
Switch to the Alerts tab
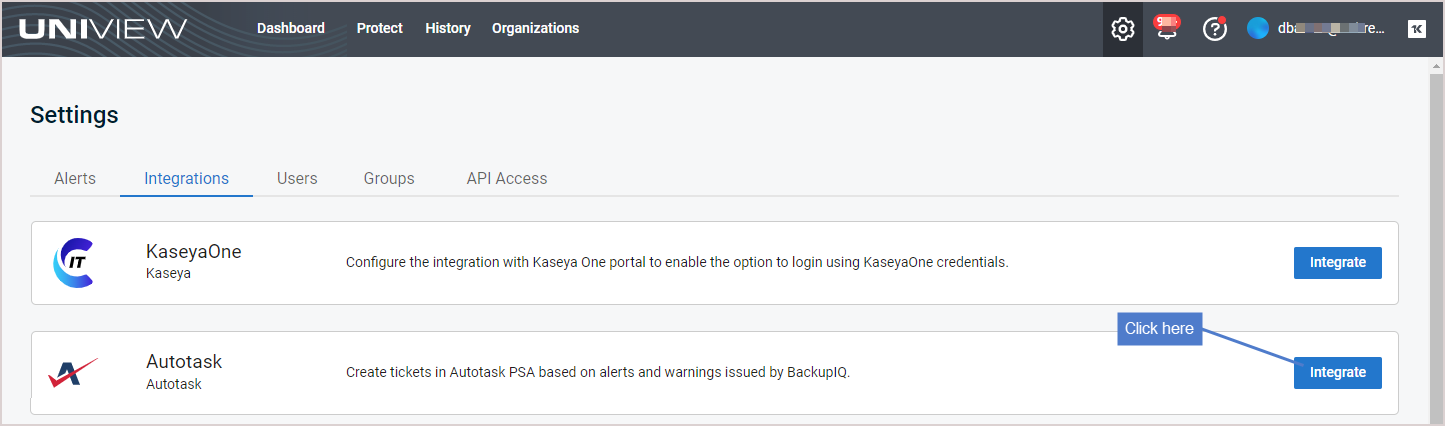click(75, 178)
